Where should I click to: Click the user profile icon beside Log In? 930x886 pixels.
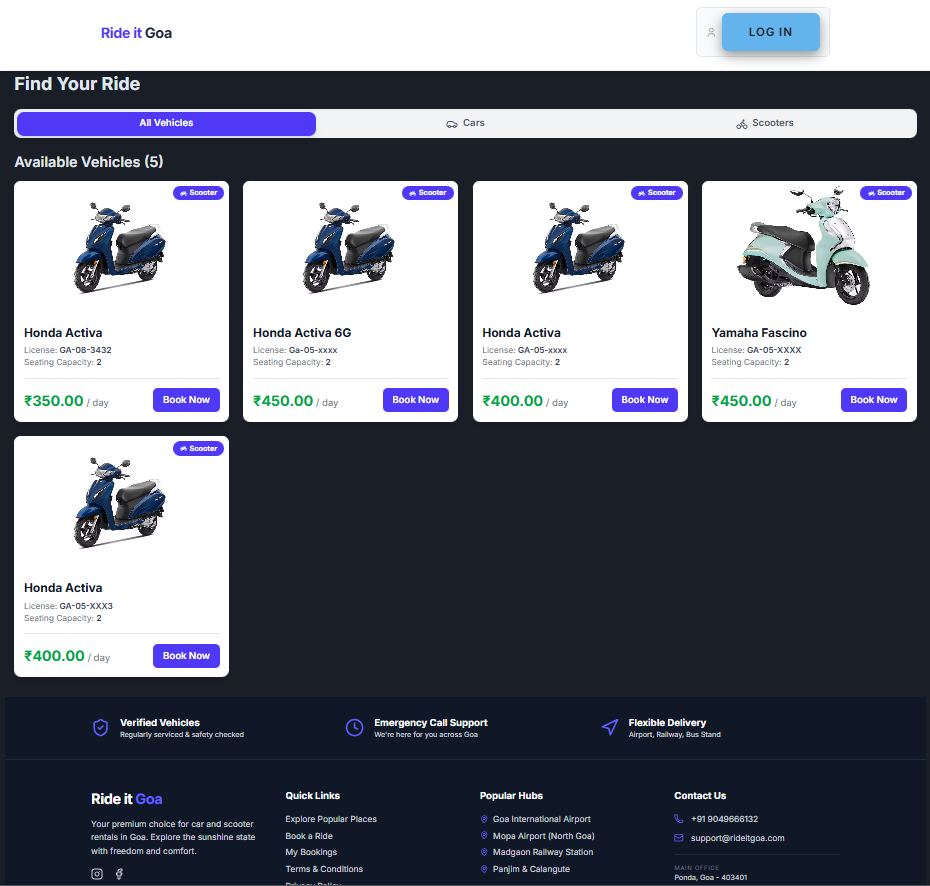tap(711, 32)
